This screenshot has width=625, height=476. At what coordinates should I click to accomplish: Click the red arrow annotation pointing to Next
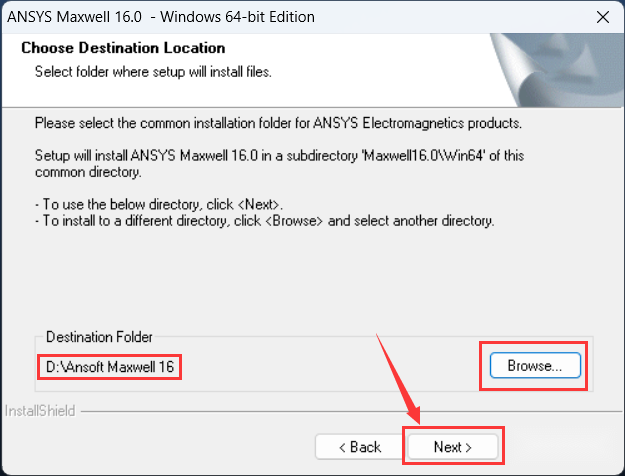[x=397, y=379]
